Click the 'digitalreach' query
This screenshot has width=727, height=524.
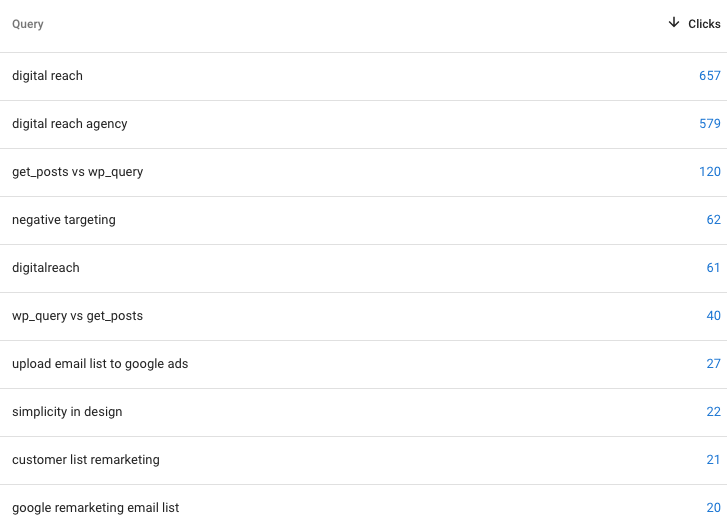tap(46, 268)
